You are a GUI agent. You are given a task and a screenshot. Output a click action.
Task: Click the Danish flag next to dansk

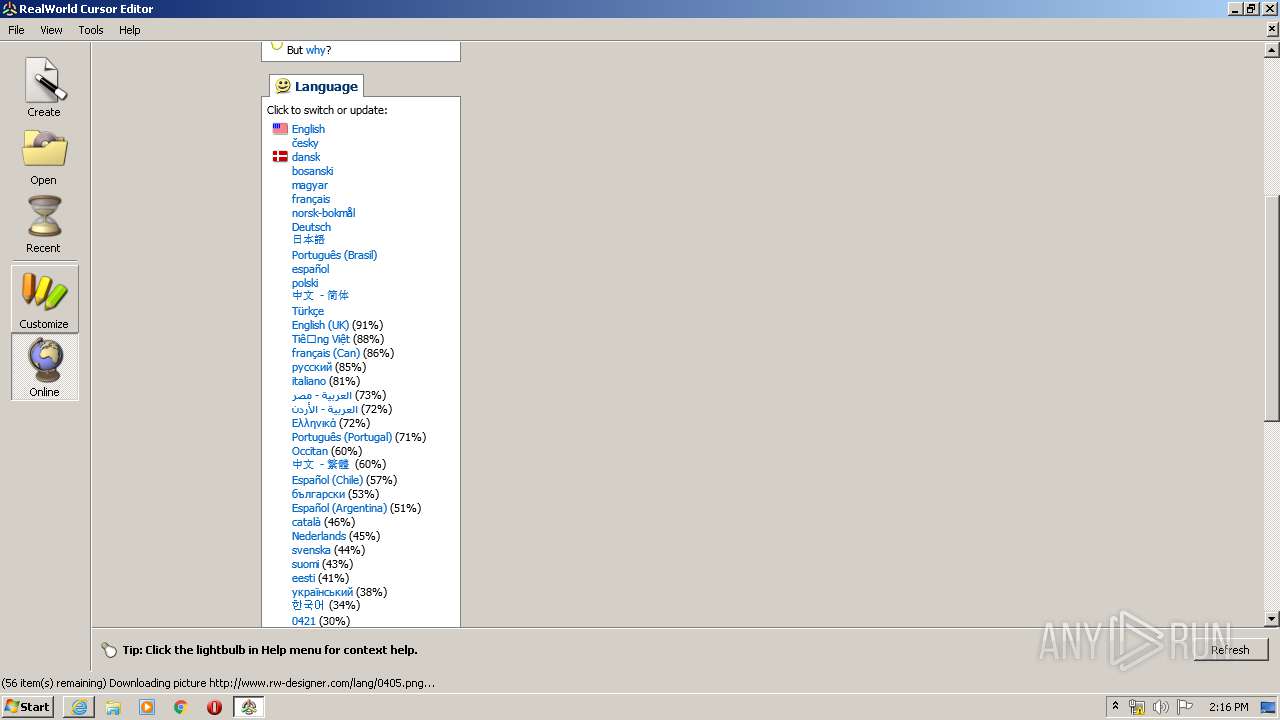click(x=280, y=157)
